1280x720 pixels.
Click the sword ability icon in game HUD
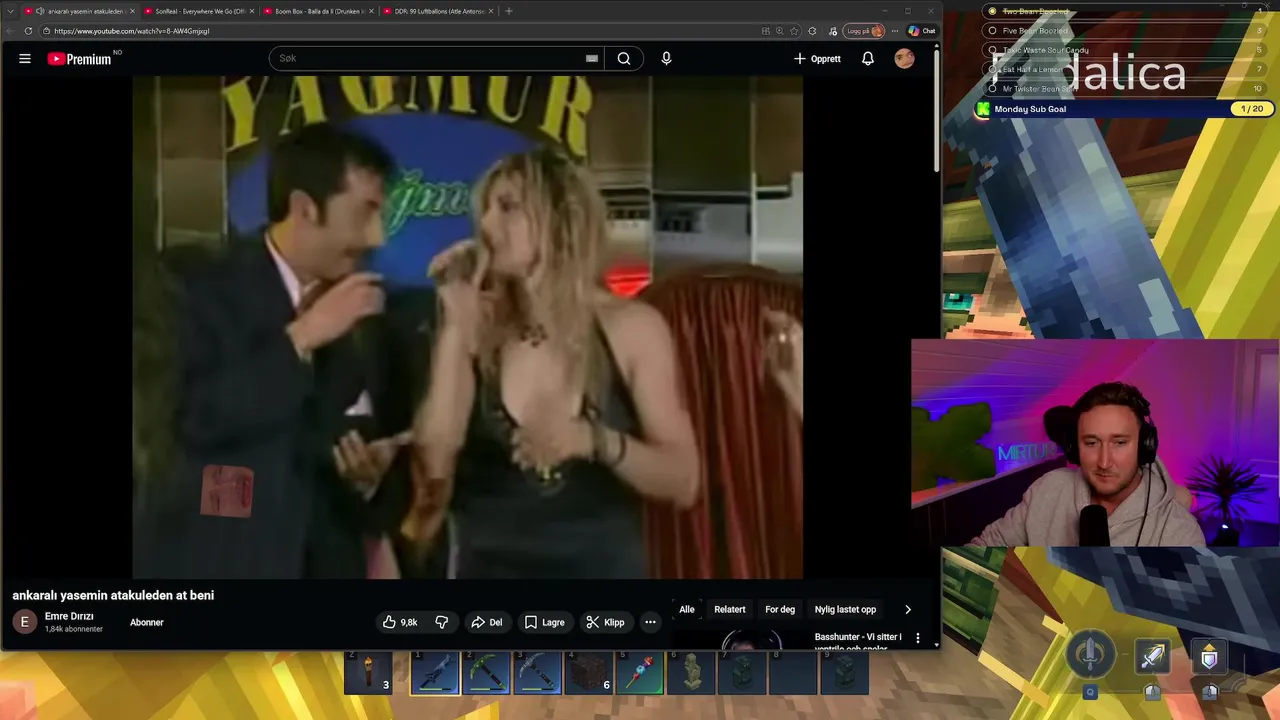1152,657
